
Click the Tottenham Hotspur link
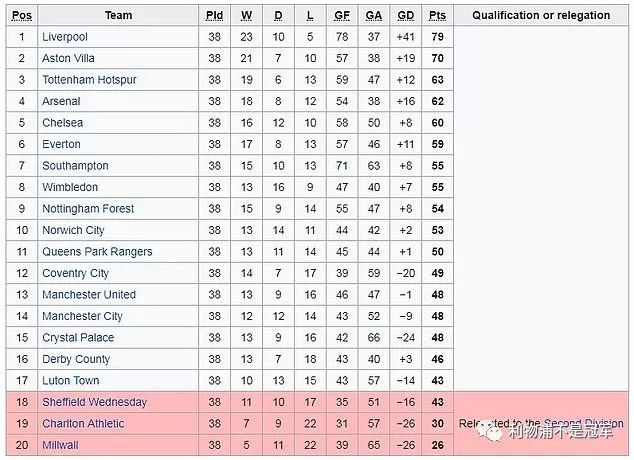(89, 80)
